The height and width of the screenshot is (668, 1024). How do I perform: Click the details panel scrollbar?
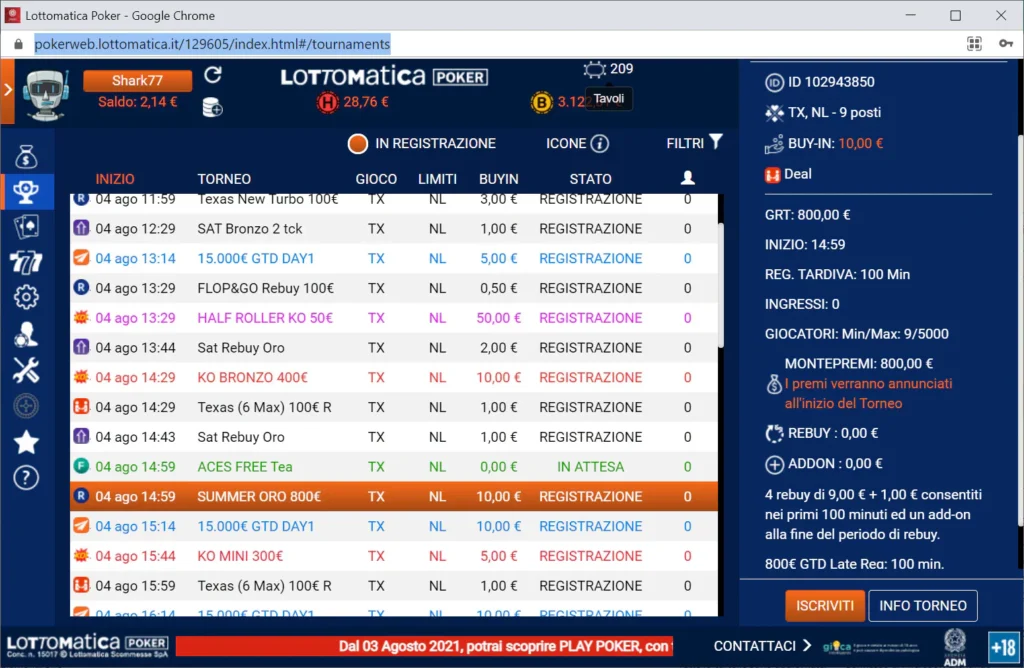(1020, 330)
